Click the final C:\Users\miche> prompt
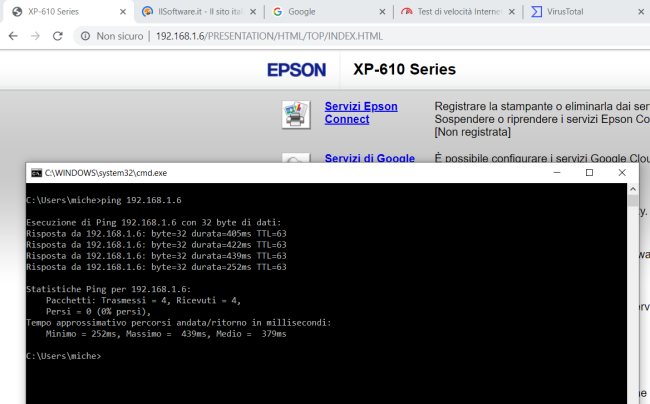The height and width of the screenshot is (404, 650). pyautogui.click(x=63, y=356)
